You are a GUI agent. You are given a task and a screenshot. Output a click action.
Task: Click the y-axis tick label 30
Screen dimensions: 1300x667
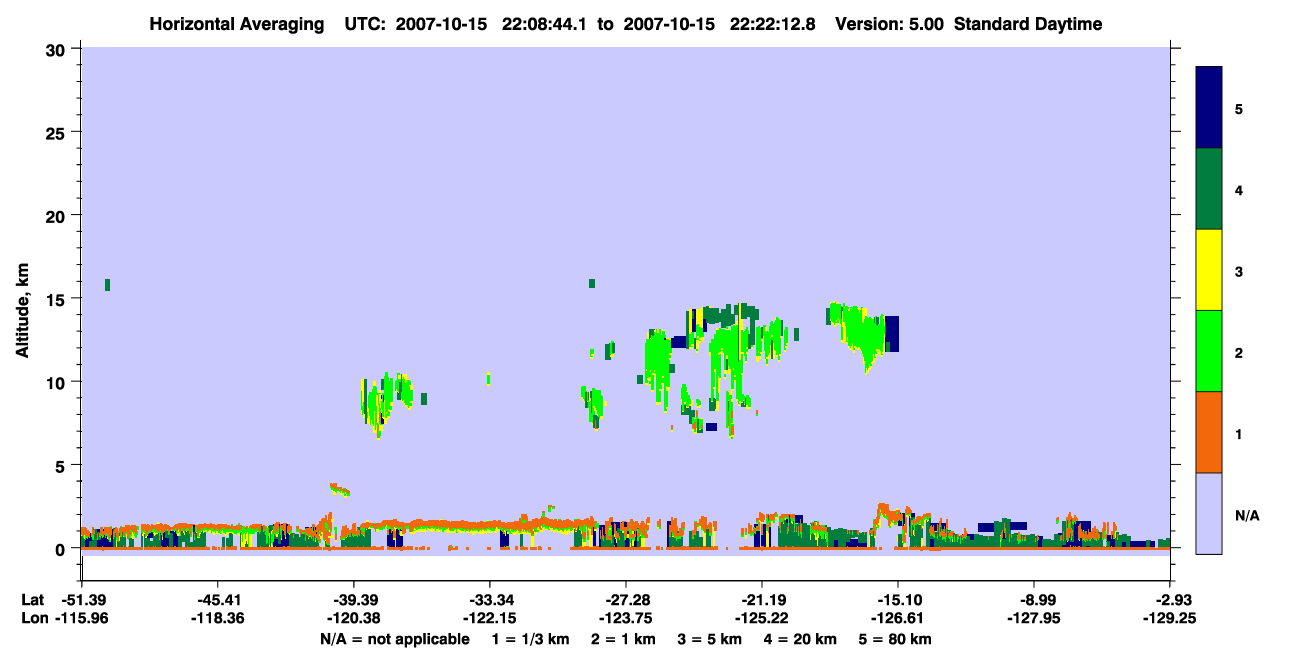click(58, 49)
